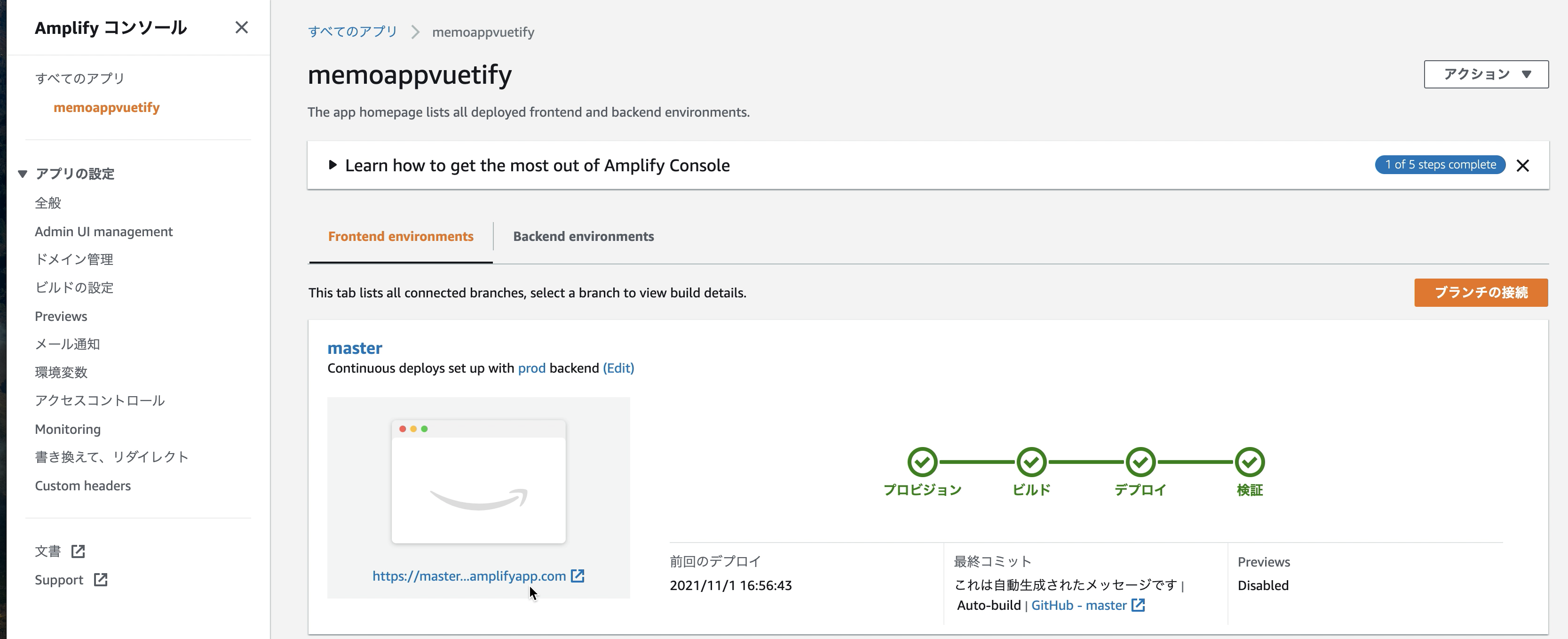Click the デプロイ checkmark step icon
The image size is (1568, 639).
(x=1140, y=463)
